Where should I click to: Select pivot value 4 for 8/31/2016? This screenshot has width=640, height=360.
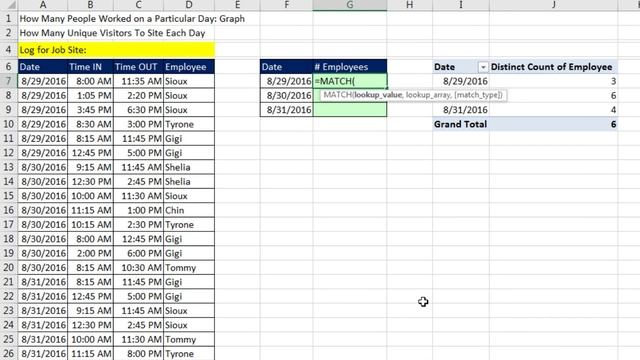coord(553,110)
